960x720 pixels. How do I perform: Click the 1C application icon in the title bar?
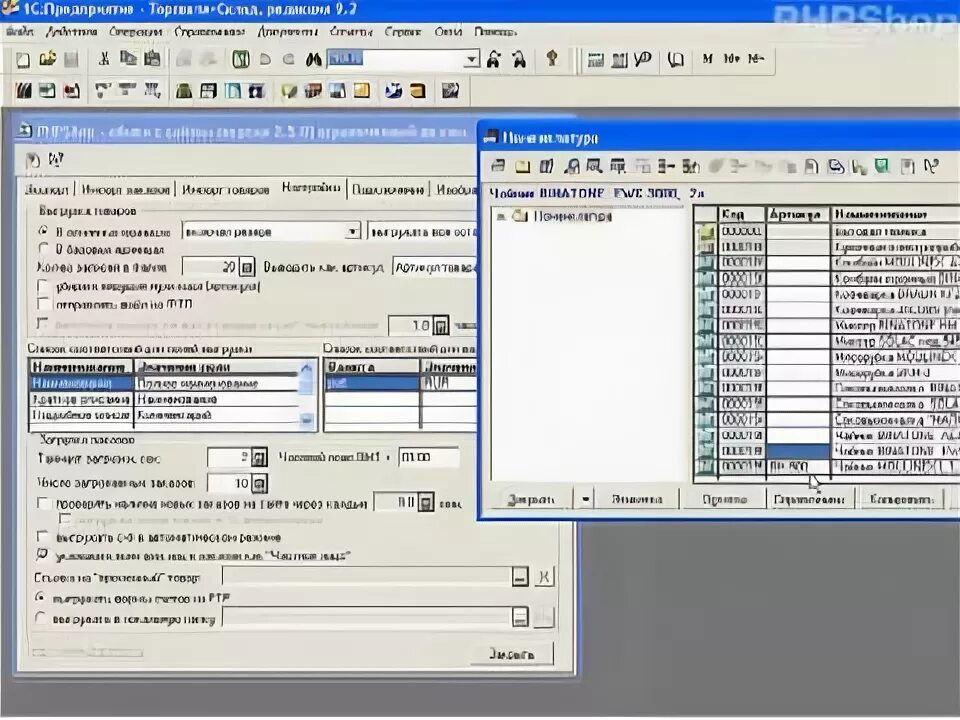click(x=10, y=9)
